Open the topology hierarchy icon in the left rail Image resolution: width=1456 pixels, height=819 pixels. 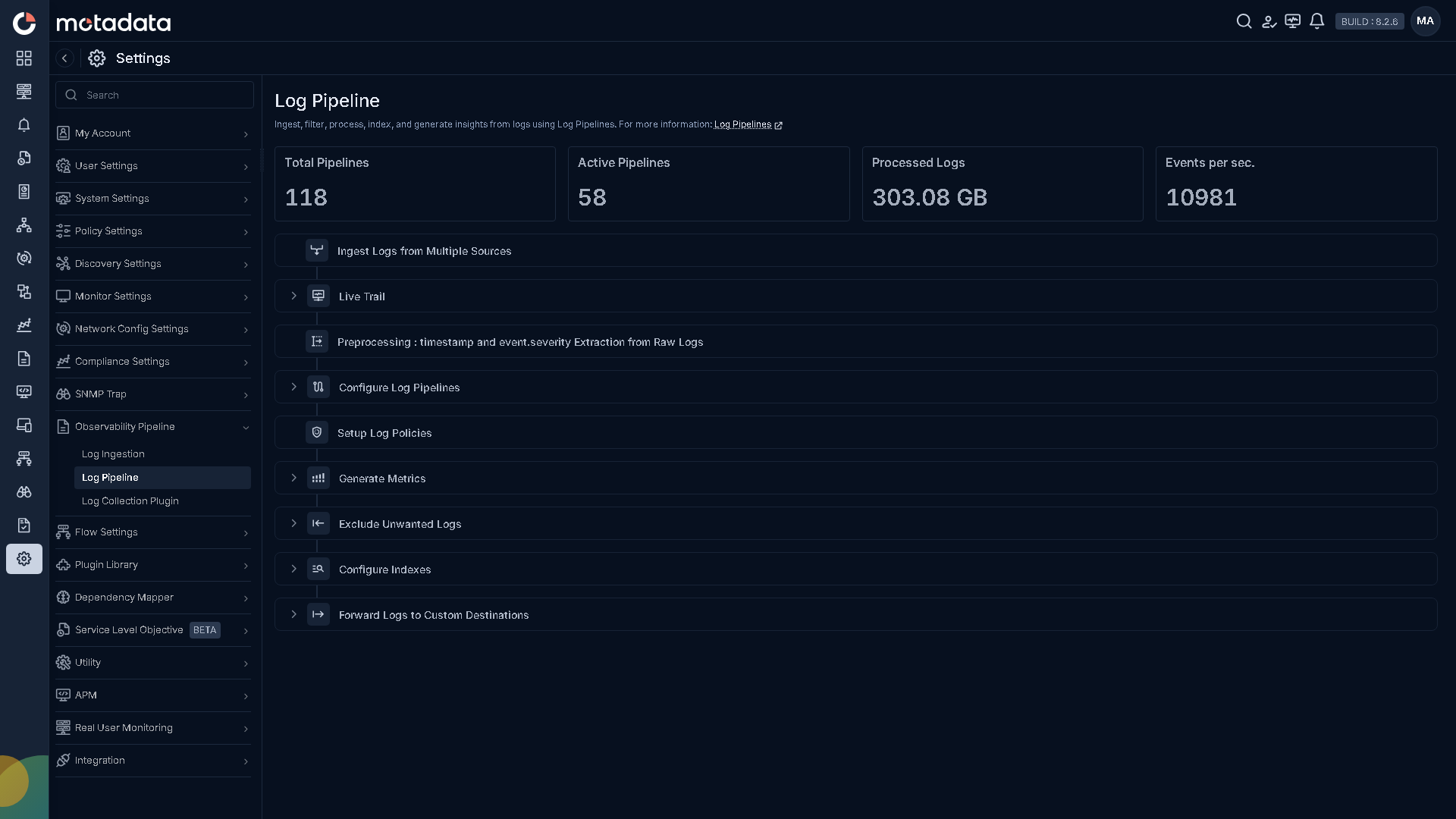click(24, 225)
